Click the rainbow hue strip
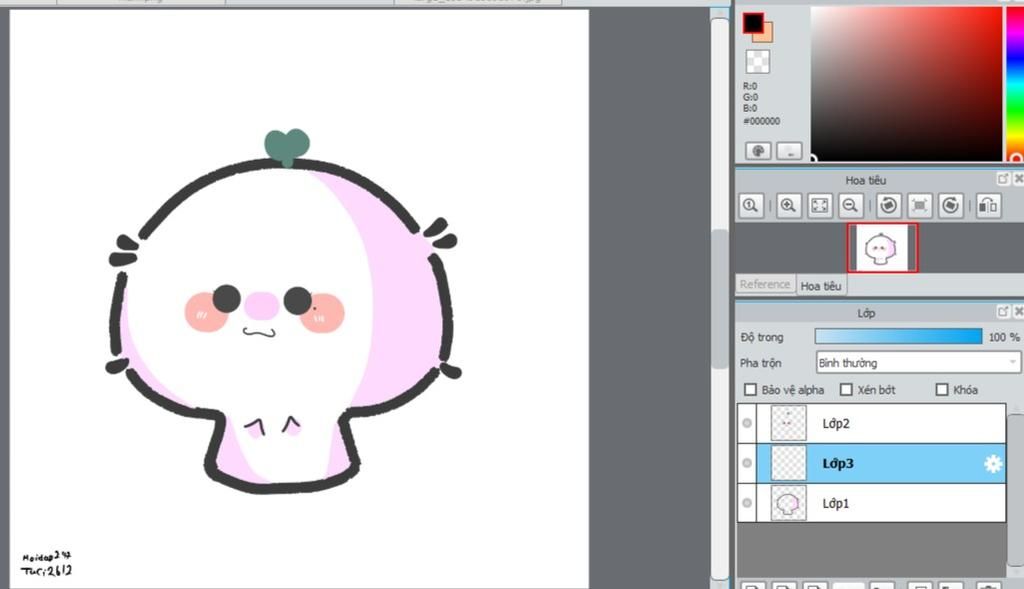Image resolution: width=1024 pixels, height=589 pixels. point(1016,84)
